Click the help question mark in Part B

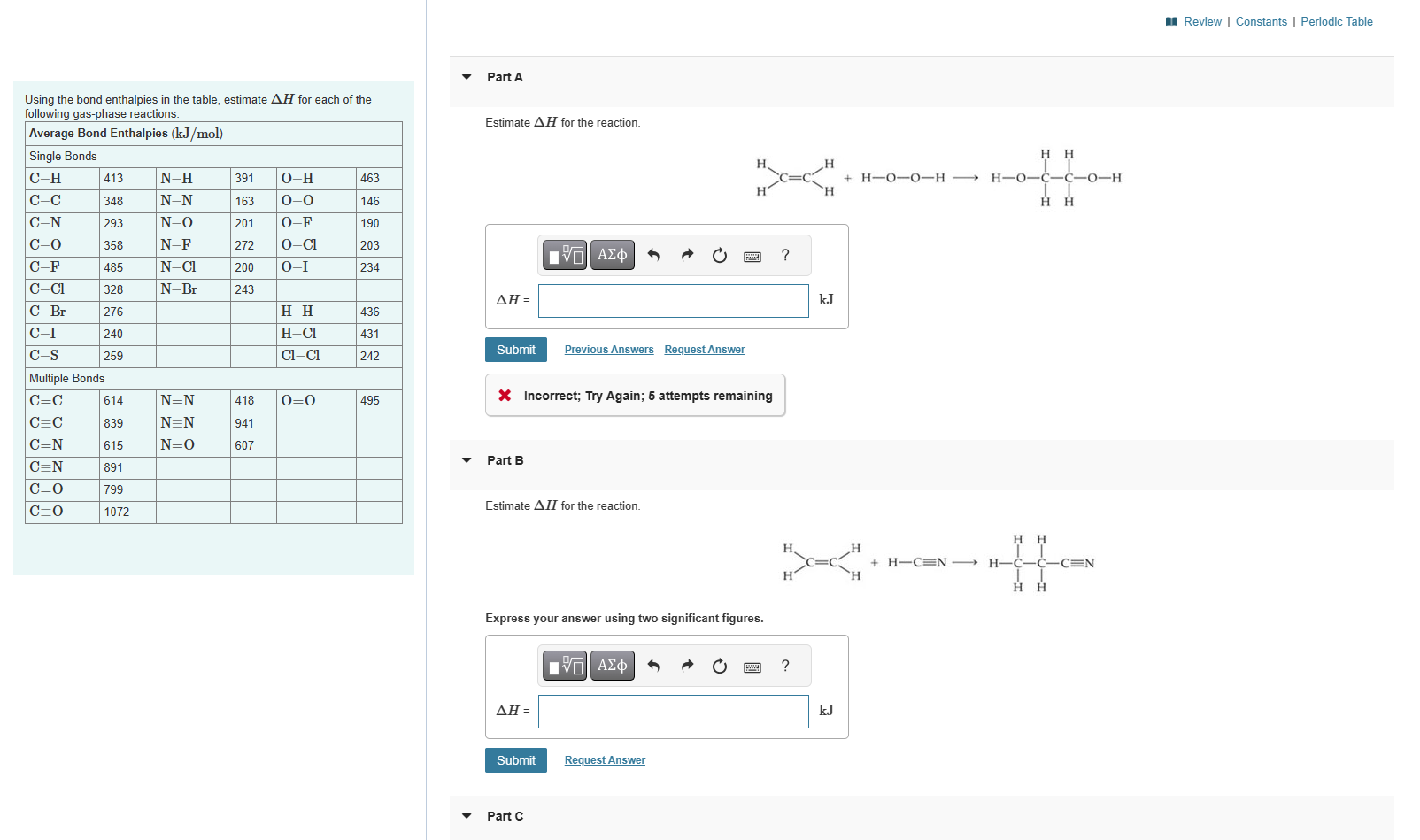coord(784,666)
